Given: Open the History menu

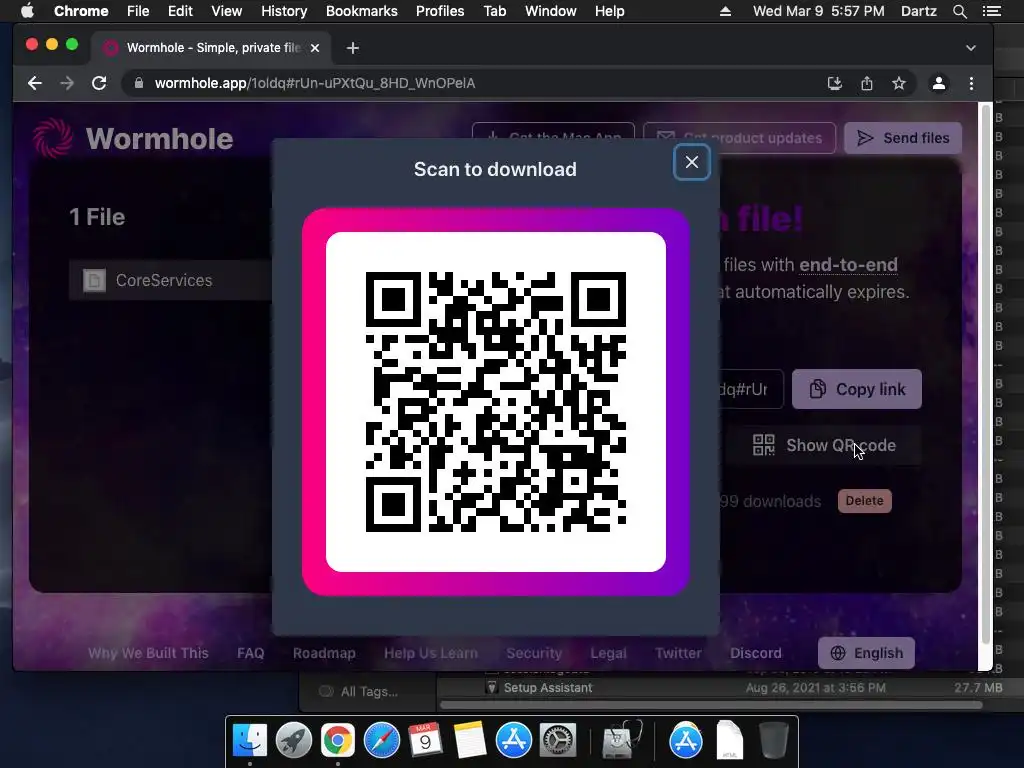Looking at the screenshot, I should coord(284,11).
